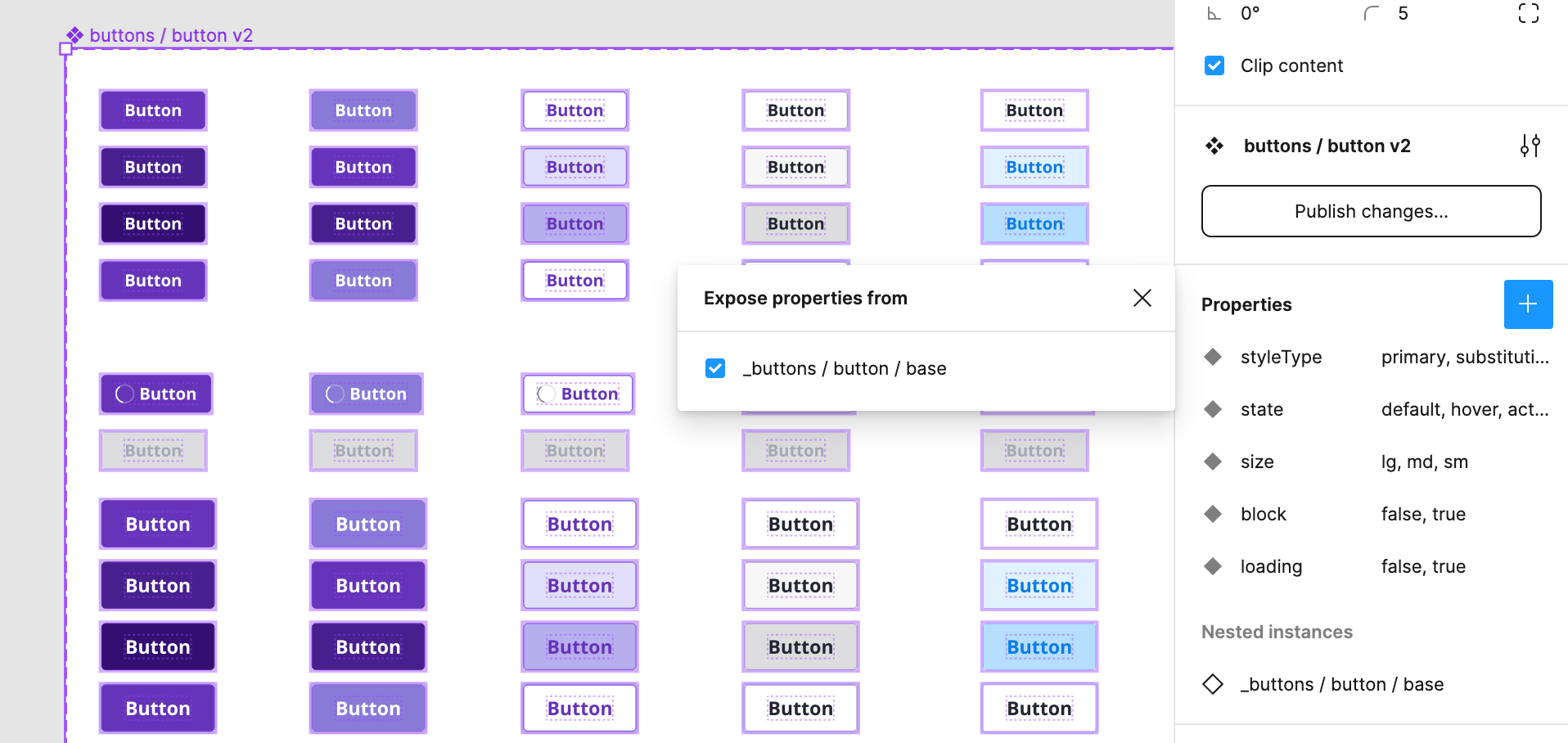
Task: Click the corner radius icon
Action: coord(1372,13)
